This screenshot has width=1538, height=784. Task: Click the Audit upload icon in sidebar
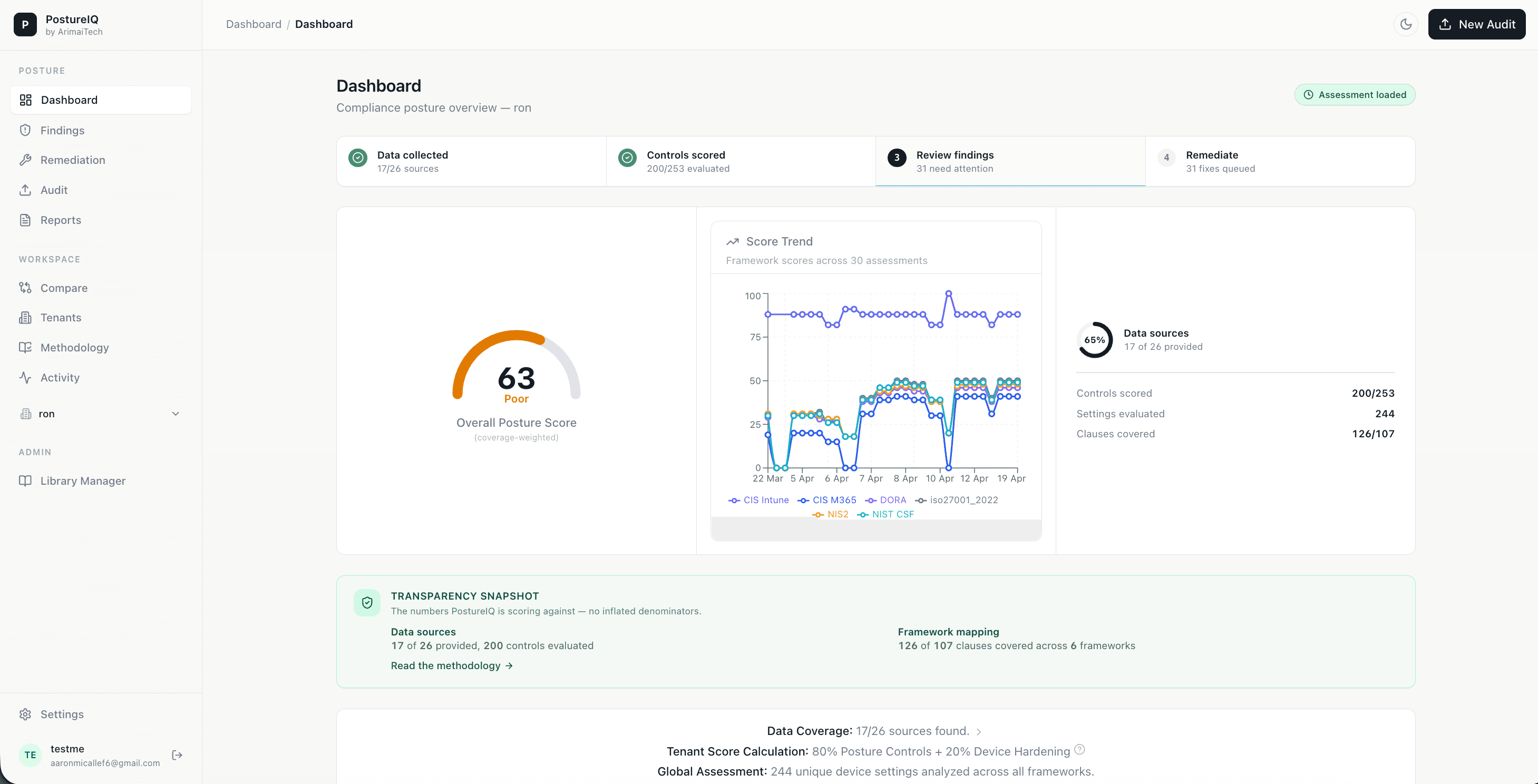click(x=25, y=190)
